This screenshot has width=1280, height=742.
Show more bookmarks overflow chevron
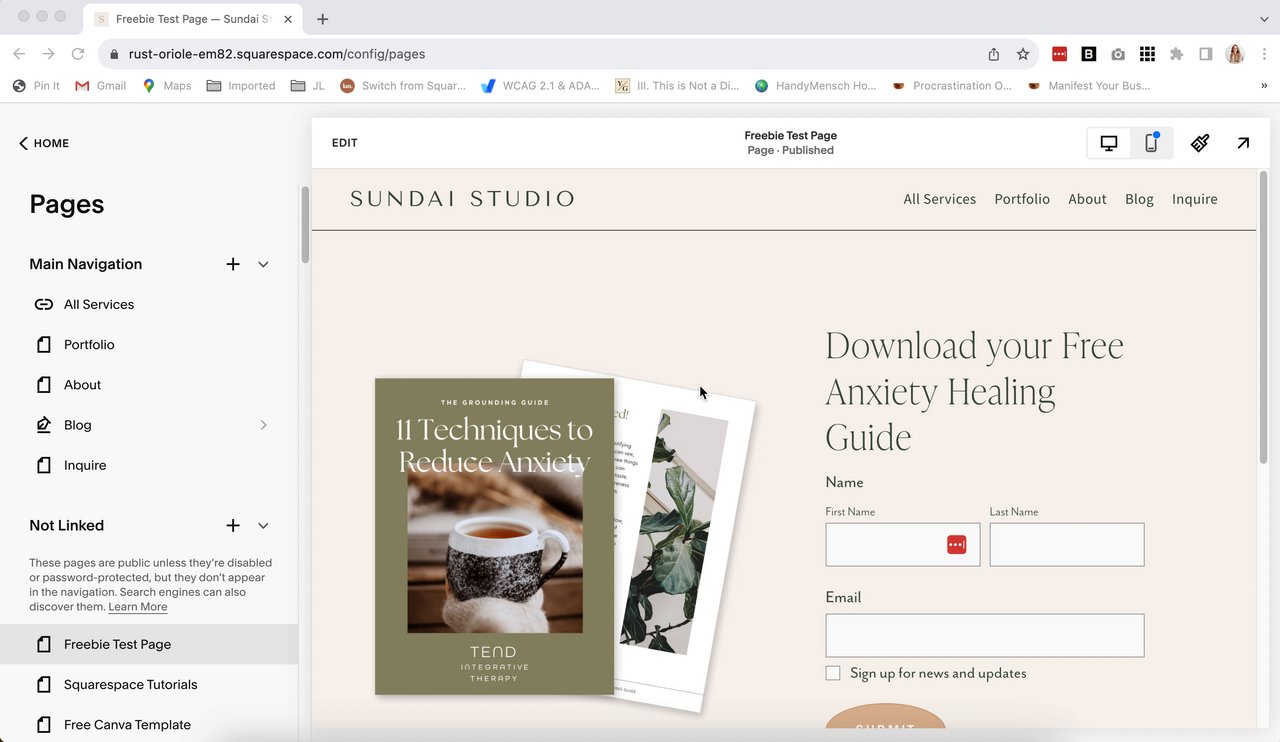click(1264, 86)
